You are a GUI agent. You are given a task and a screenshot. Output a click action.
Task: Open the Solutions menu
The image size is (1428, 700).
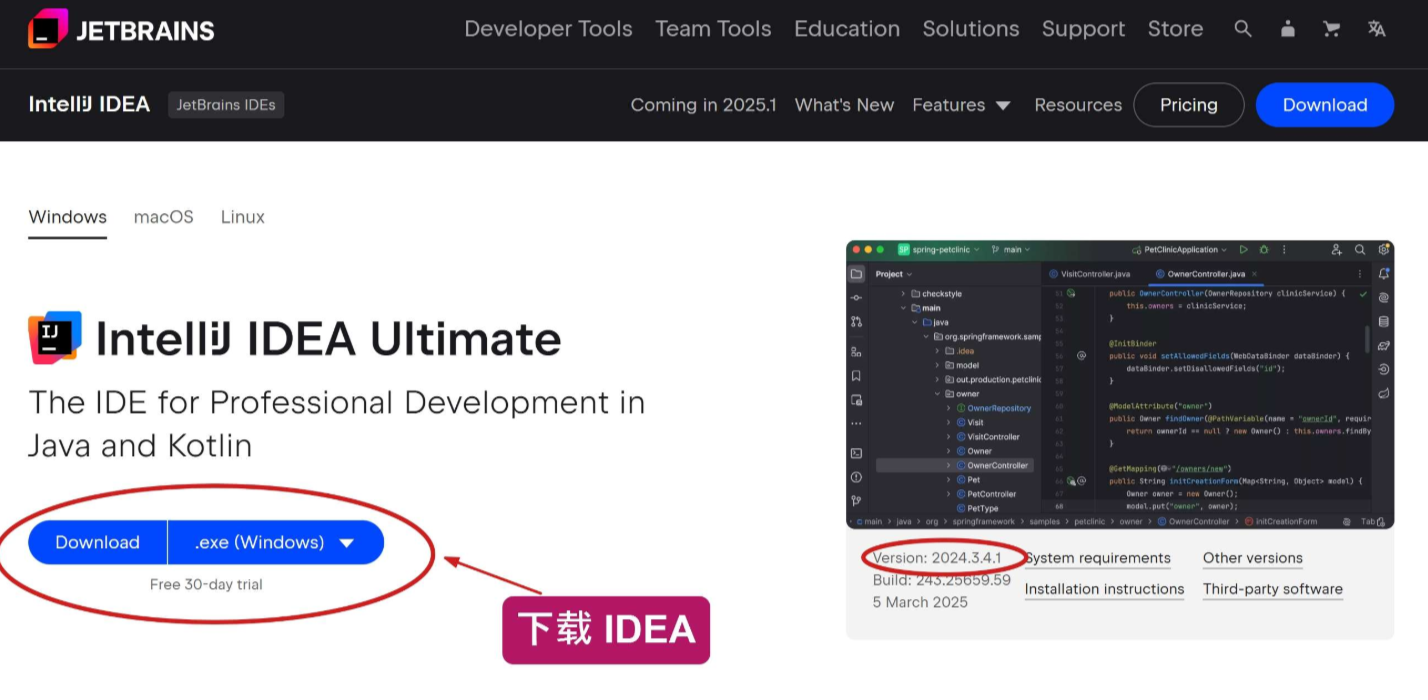point(971,29)
